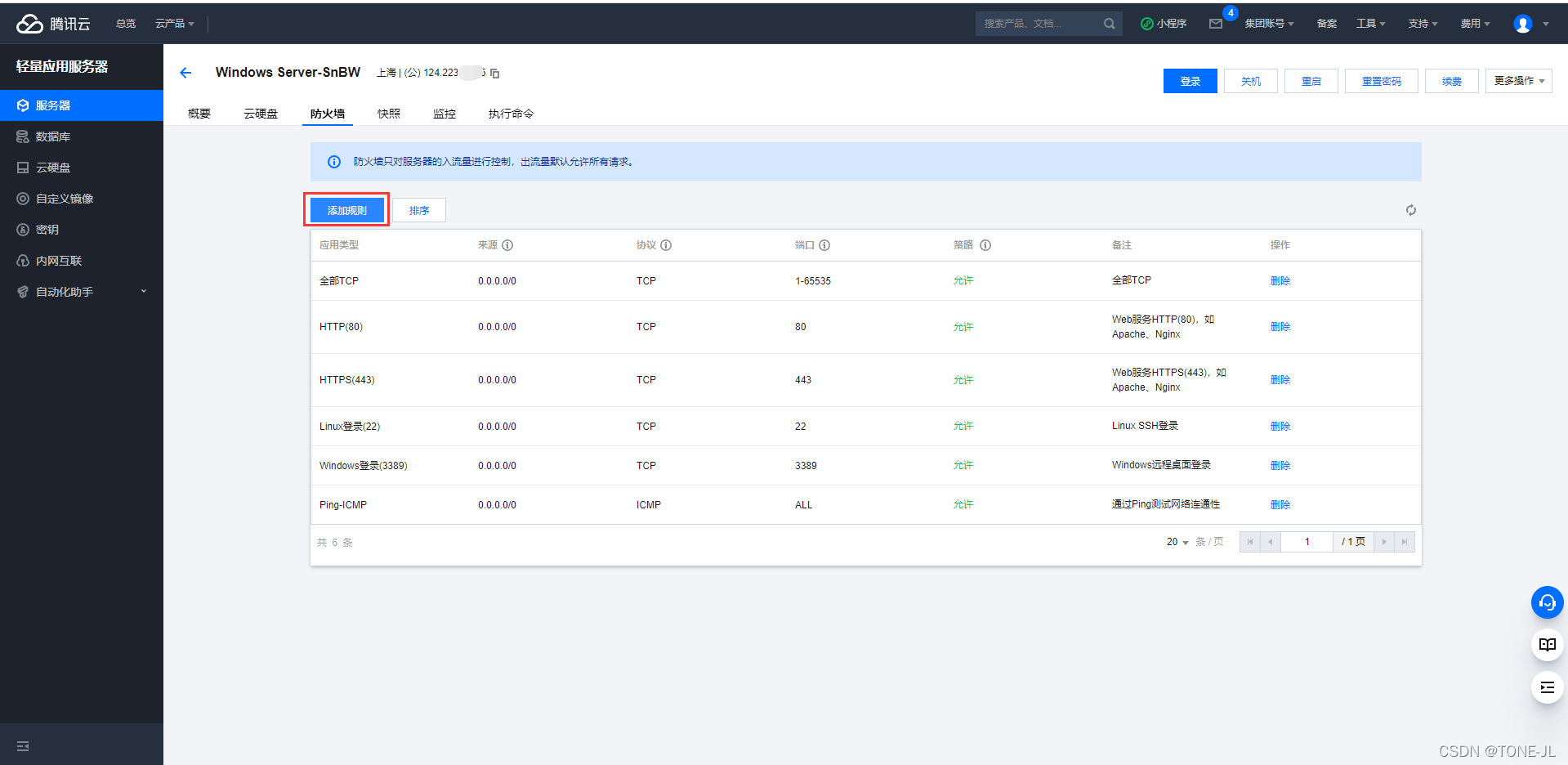The image size is (1568, 765).
Task: Click port value 1-65535
Action: tap(813, 281)
